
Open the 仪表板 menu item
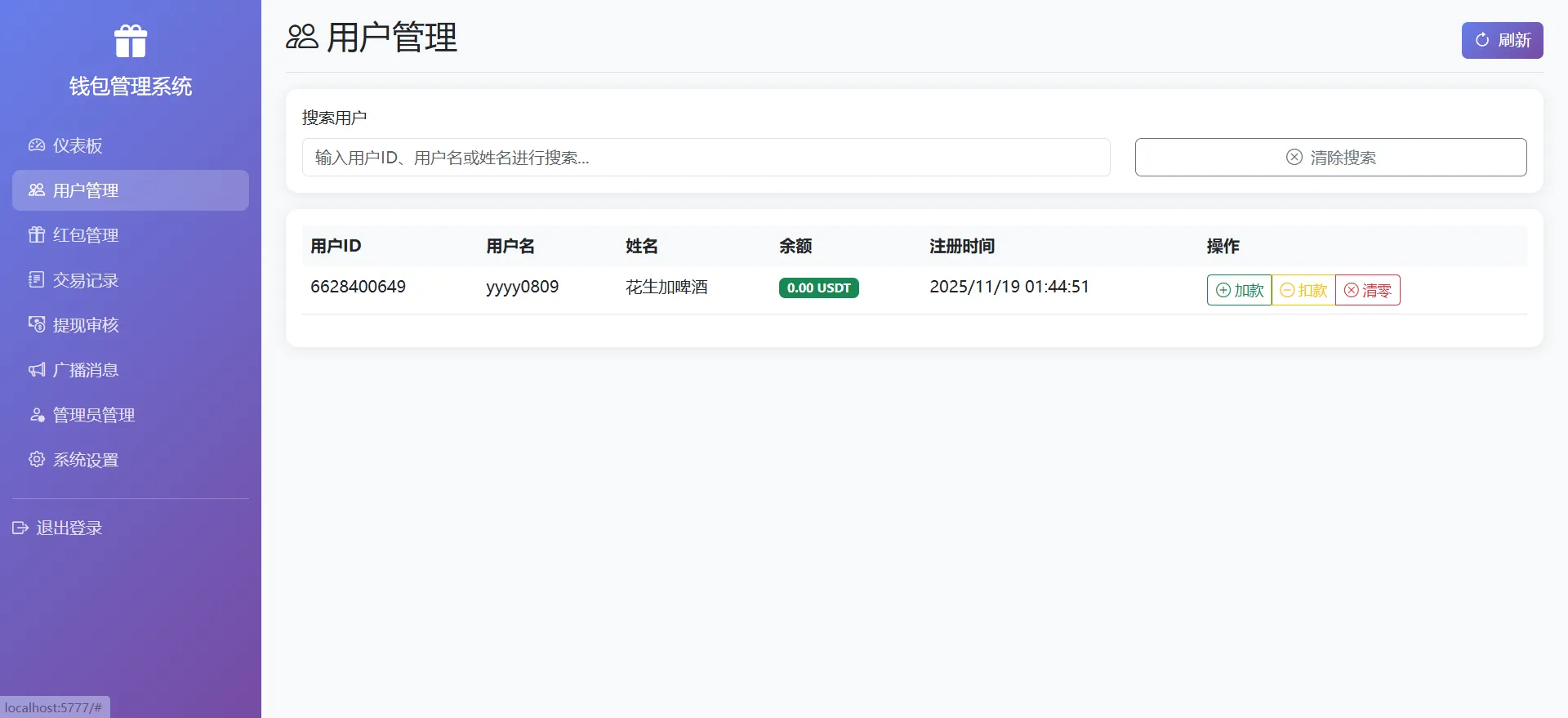point(131,145)
